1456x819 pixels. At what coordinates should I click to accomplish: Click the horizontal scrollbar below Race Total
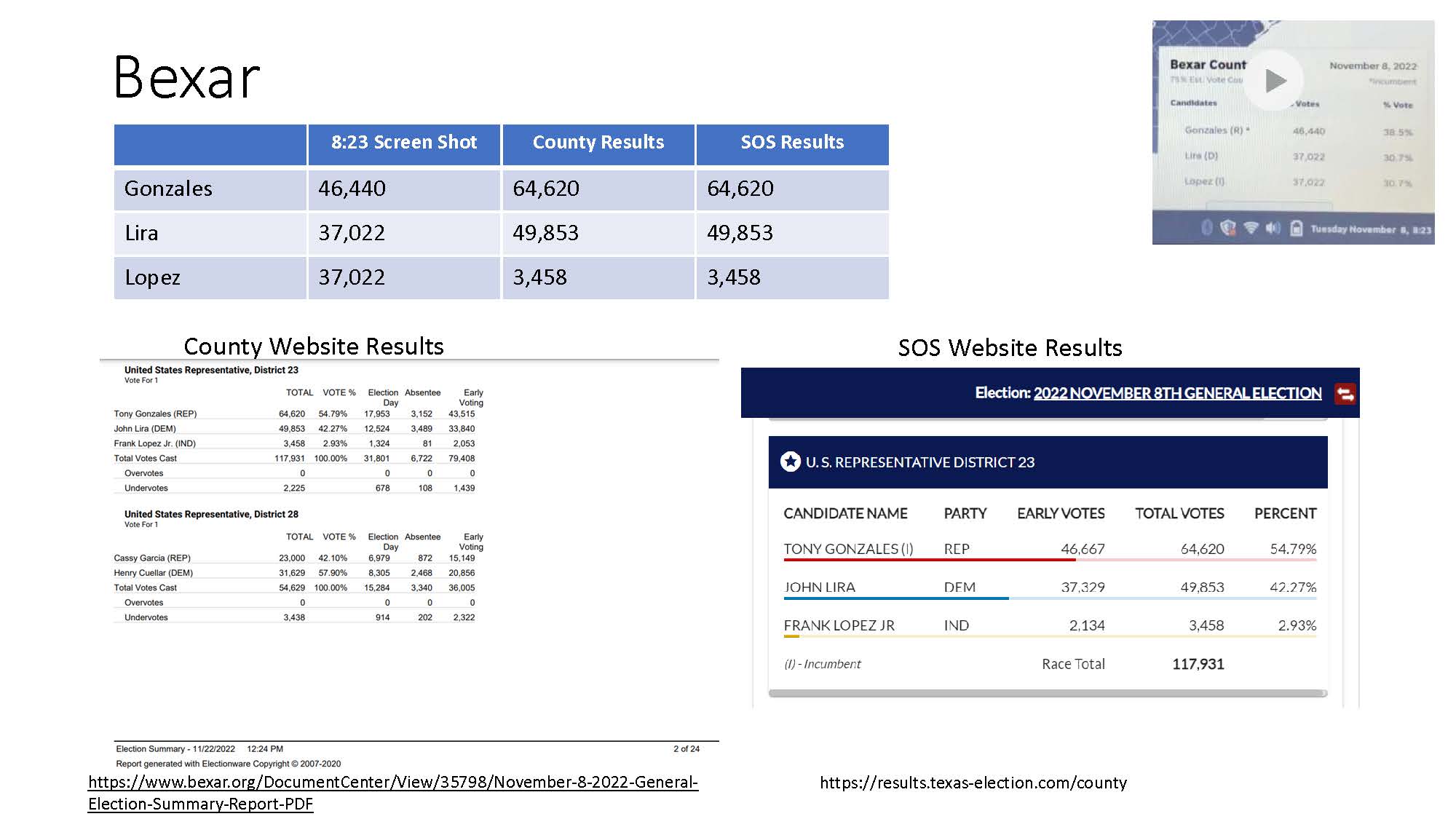click(x=1048, y=693)
